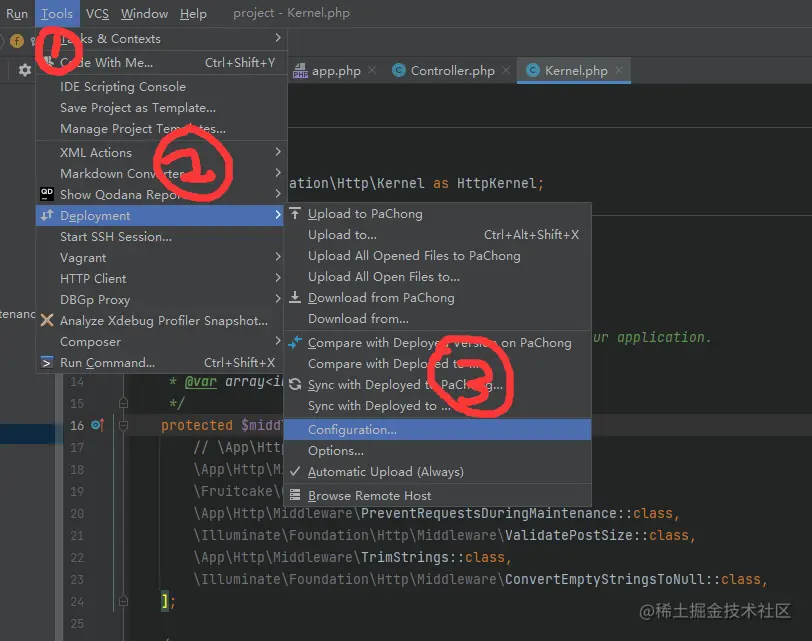Select Upload to PaChong
Viewport: 812px width, 641px height.
pos(438,214)
